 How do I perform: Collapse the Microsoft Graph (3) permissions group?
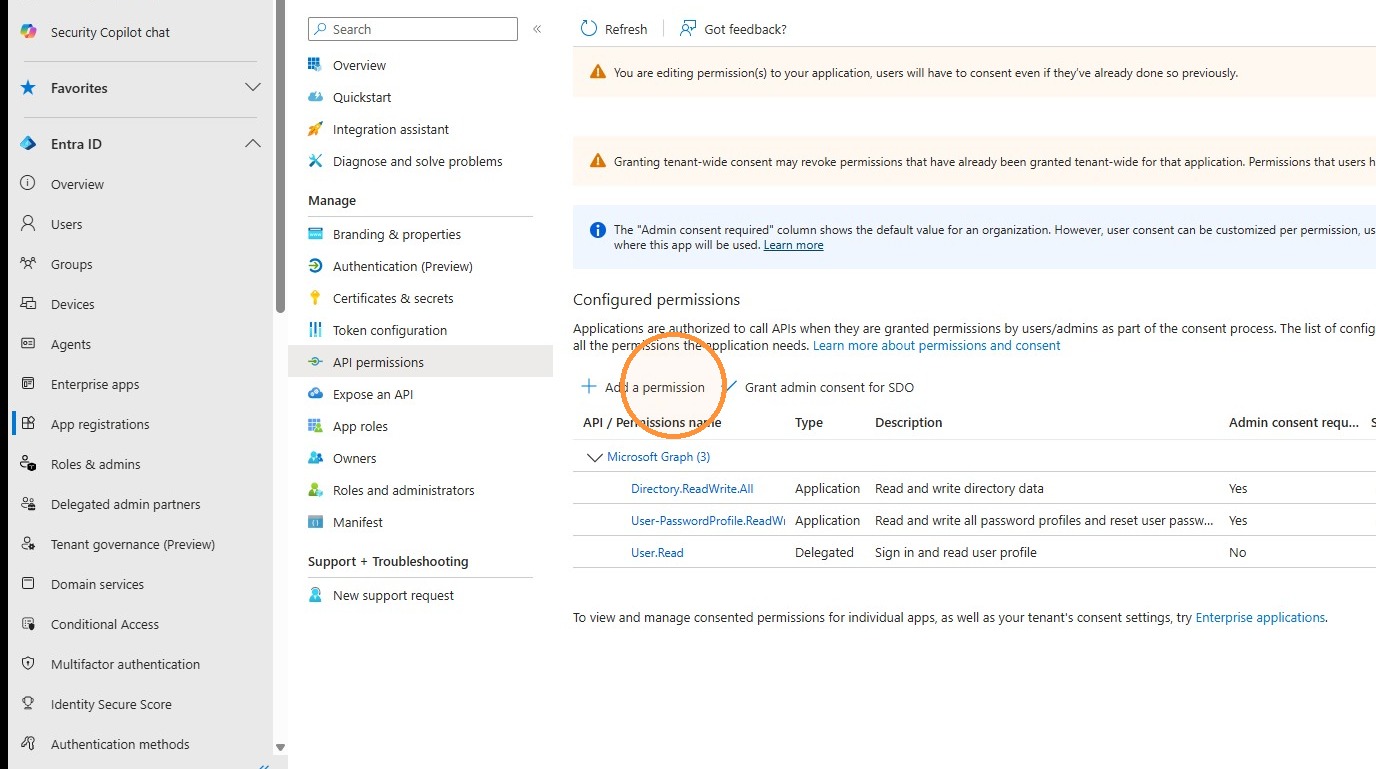pos(593,457)
